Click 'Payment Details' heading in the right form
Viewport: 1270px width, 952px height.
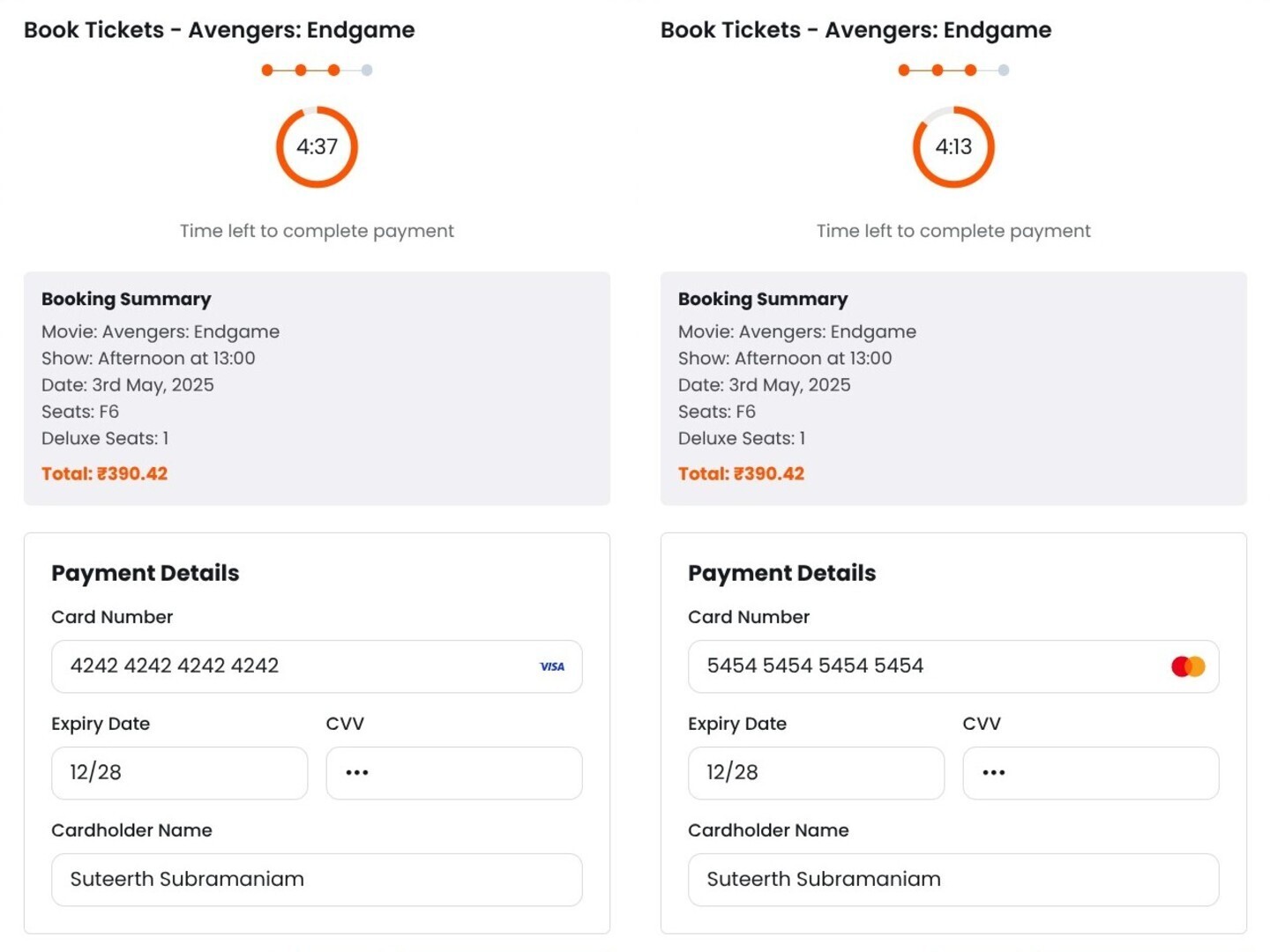pos(782,573)
